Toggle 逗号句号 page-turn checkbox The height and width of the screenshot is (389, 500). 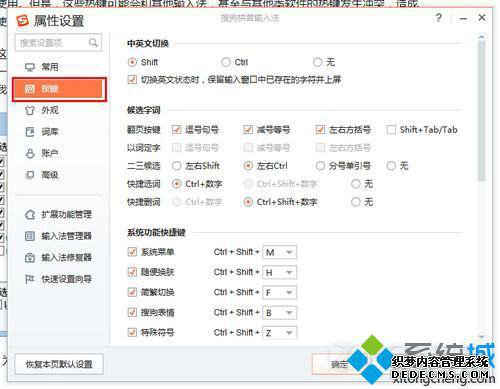pos(176,129)
